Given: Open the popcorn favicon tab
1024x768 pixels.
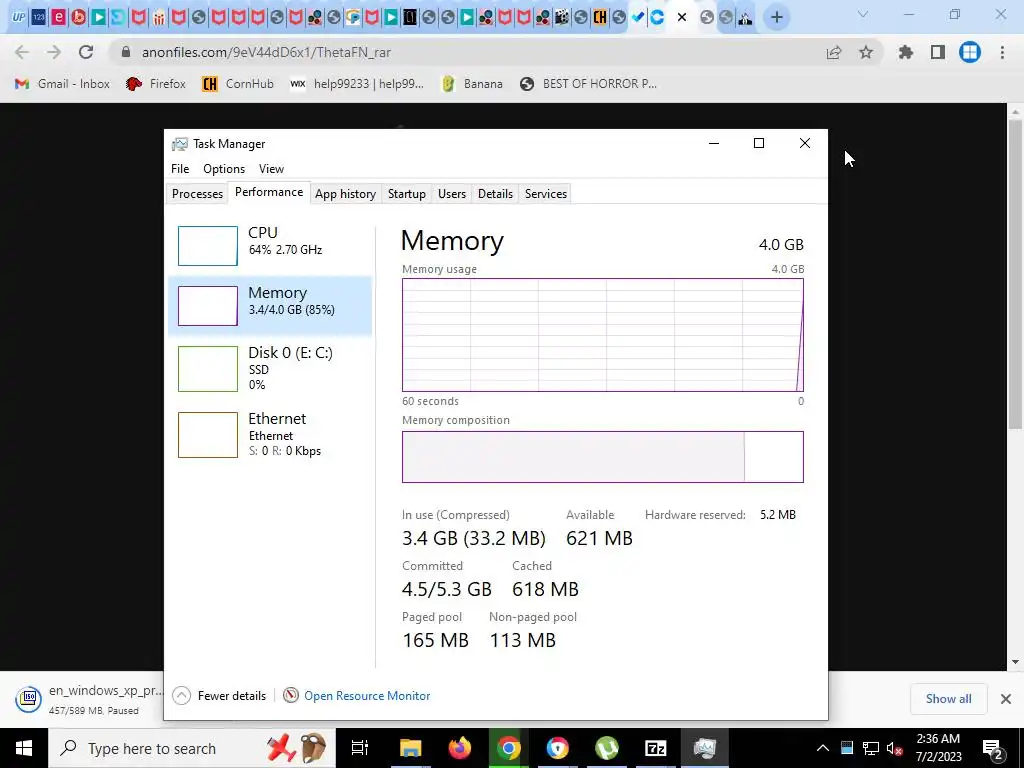Looking at the screenshot, I should tap(159, 18).
